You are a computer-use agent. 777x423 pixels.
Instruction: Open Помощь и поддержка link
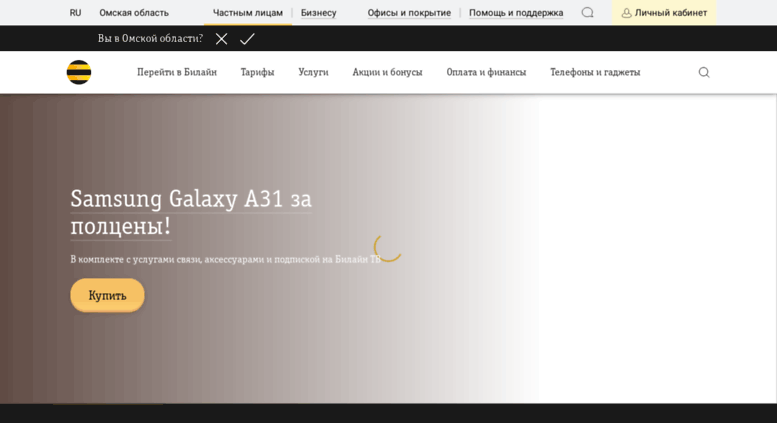pos(516,13)
